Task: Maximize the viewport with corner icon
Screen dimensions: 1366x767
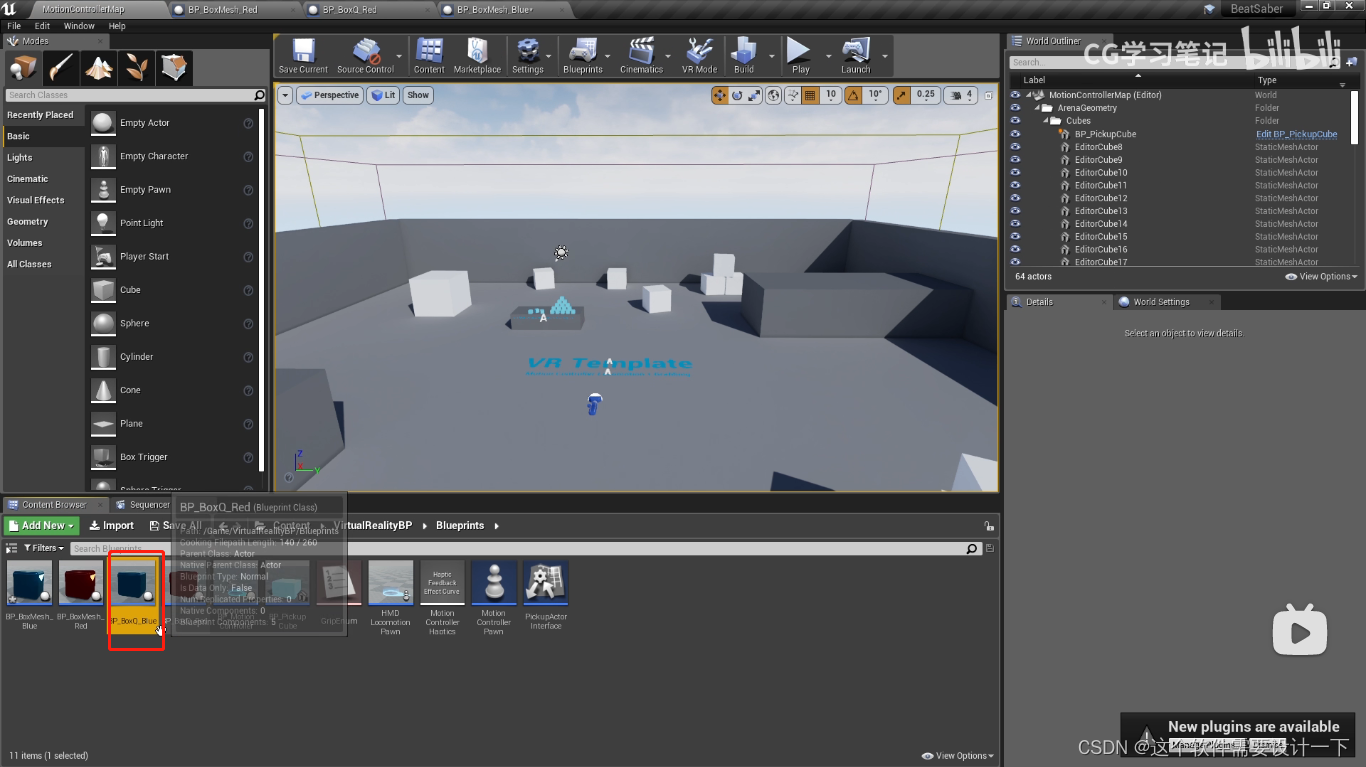Action: 989,95
